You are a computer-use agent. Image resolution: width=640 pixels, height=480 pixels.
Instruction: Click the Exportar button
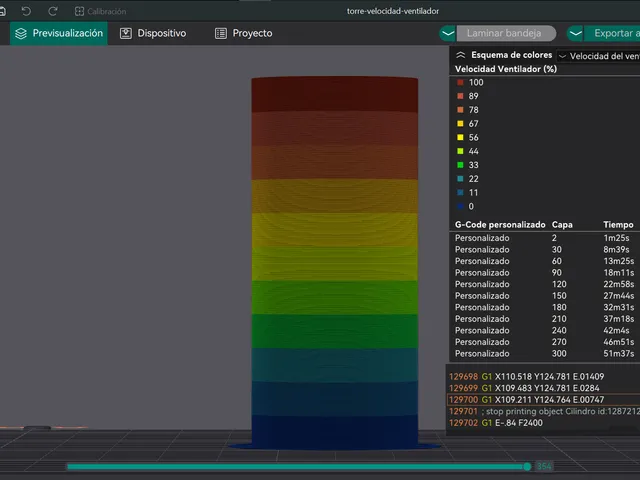pyautogui.click(x=612, y=33)
